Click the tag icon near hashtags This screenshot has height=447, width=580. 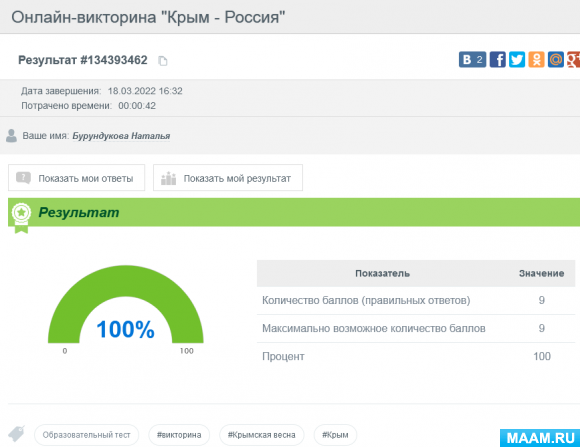[17, 434]
